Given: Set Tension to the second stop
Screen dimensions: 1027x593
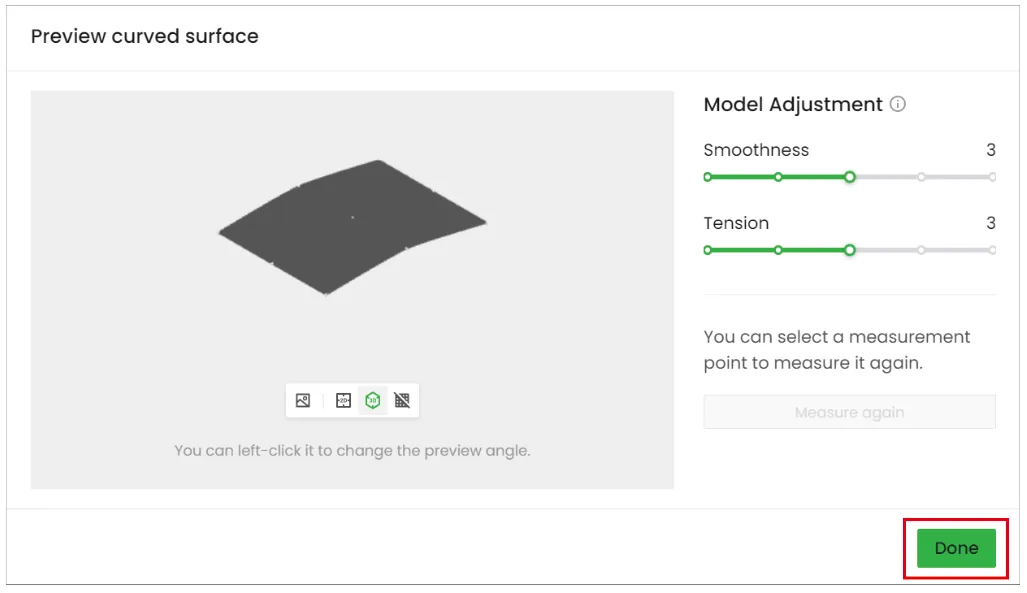Looking at the screenshot, I should tap(778, 250).
